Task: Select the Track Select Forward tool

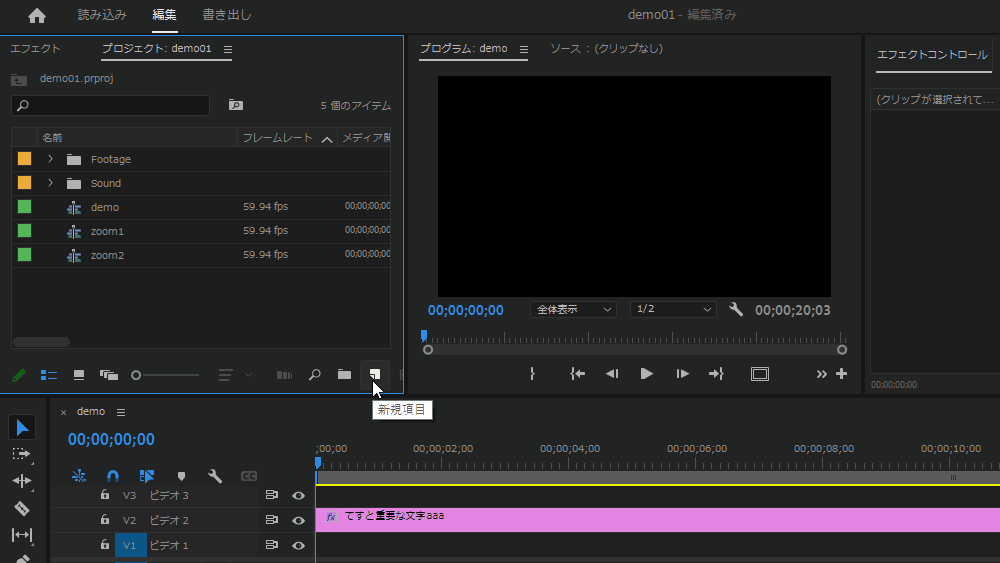Action: (x=22, y=454)
